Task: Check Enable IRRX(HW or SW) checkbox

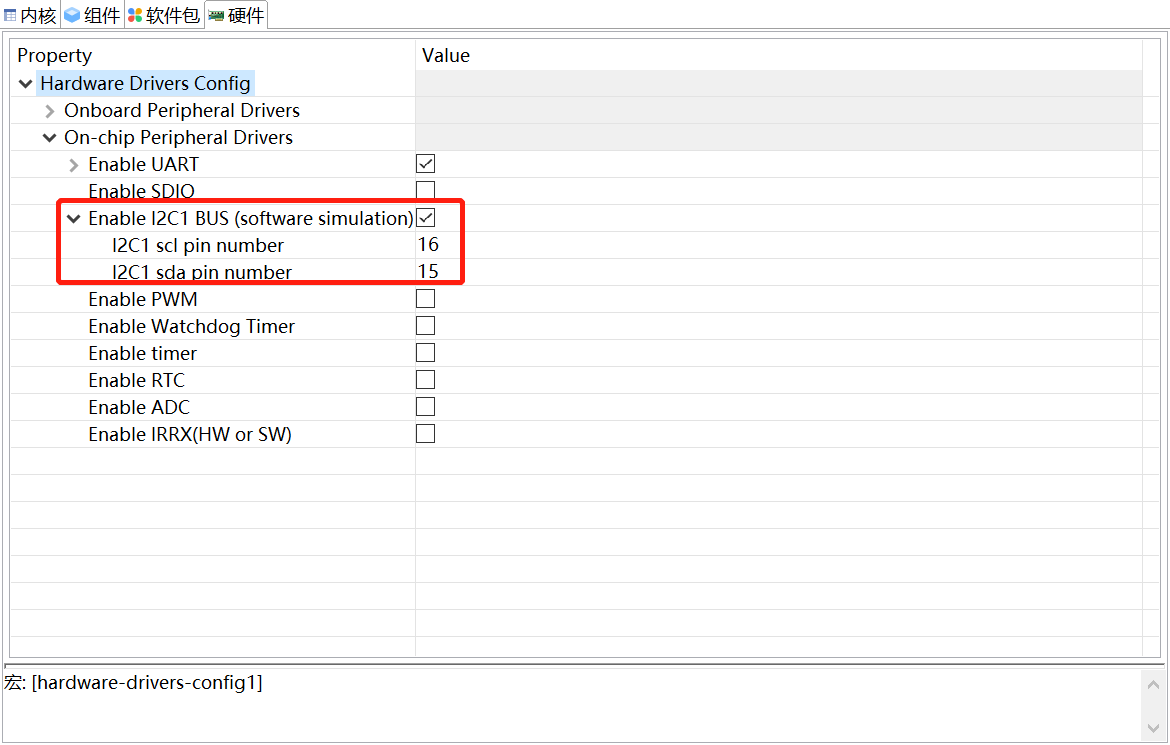Action: click(425, 433)
